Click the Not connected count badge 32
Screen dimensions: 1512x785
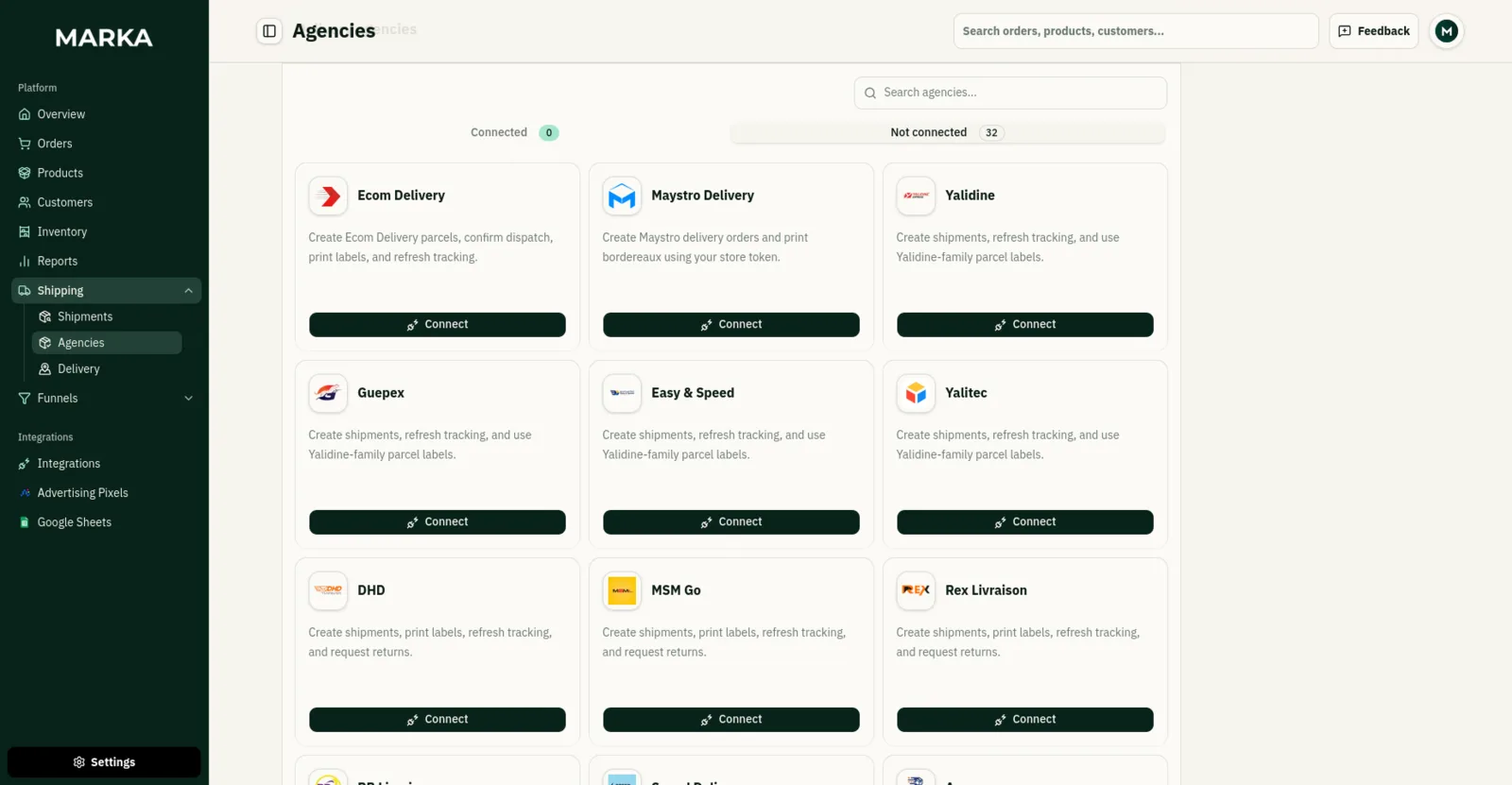[x=991, y=133]
